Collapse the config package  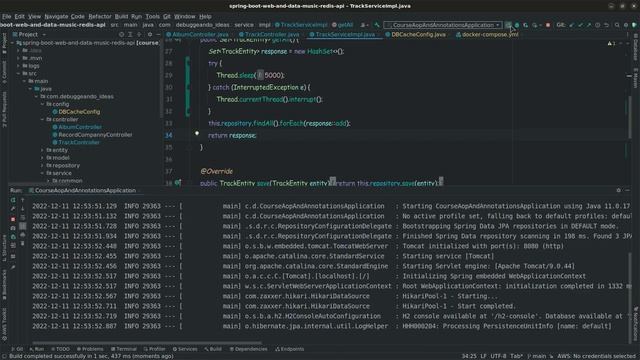click(x=42, y=104)
